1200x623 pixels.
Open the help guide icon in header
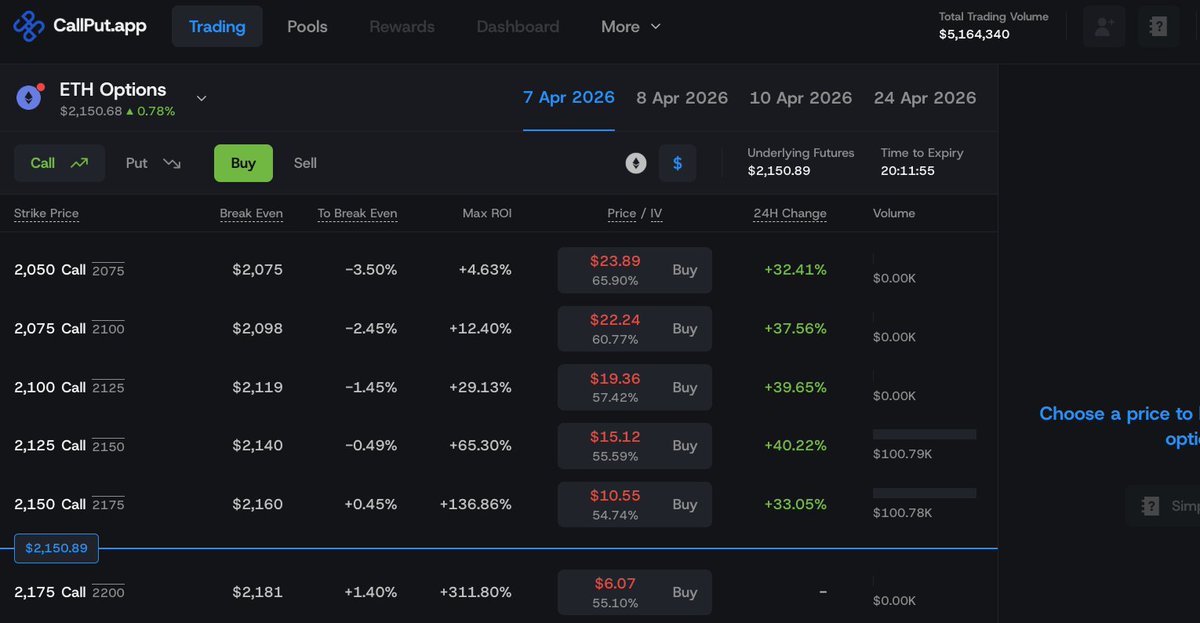pos(1158,27)
